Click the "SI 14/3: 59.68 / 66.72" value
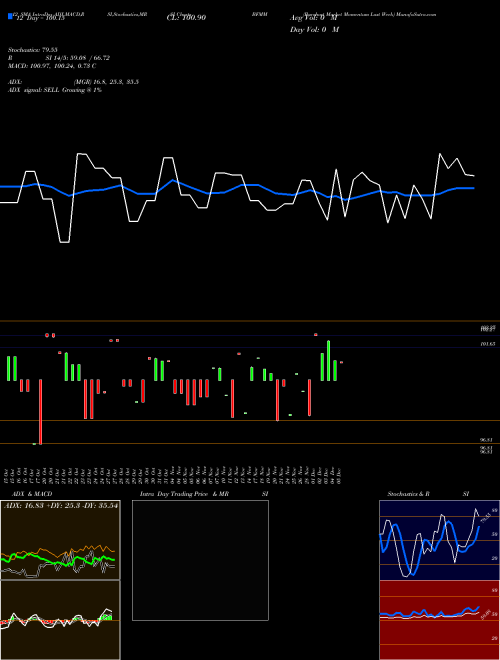The height and width of the screenshot is (660, 500). tap(78, 58)
